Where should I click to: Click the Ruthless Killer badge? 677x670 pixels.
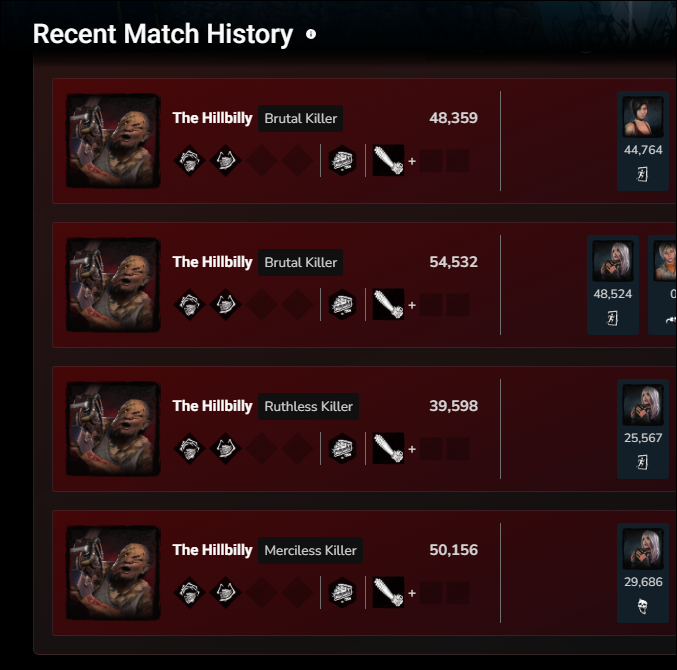coord(308,406)
